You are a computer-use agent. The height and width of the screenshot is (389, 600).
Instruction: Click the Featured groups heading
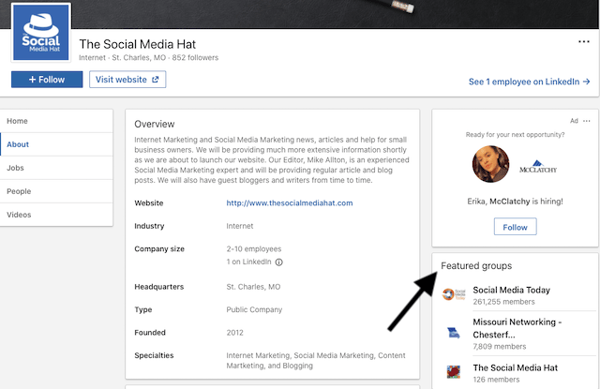pyautogui.click(x=476, y=266)
